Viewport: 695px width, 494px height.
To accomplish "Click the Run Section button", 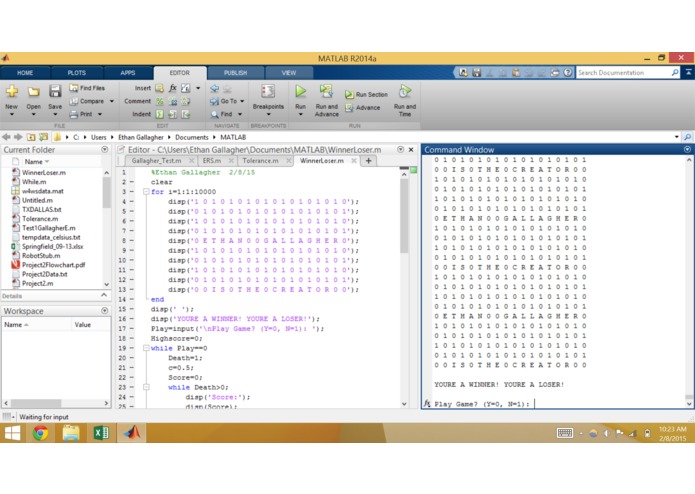I will click(366, 94).
